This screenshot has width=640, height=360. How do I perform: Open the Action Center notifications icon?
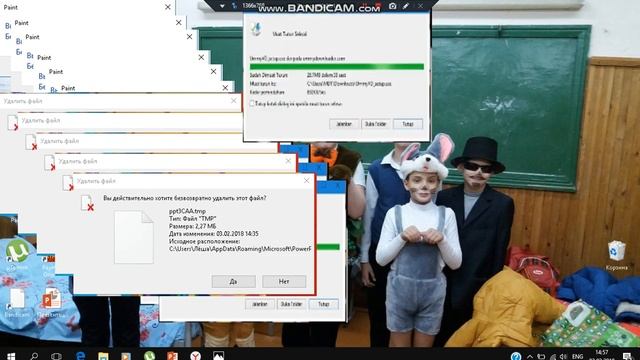(627, 356)
